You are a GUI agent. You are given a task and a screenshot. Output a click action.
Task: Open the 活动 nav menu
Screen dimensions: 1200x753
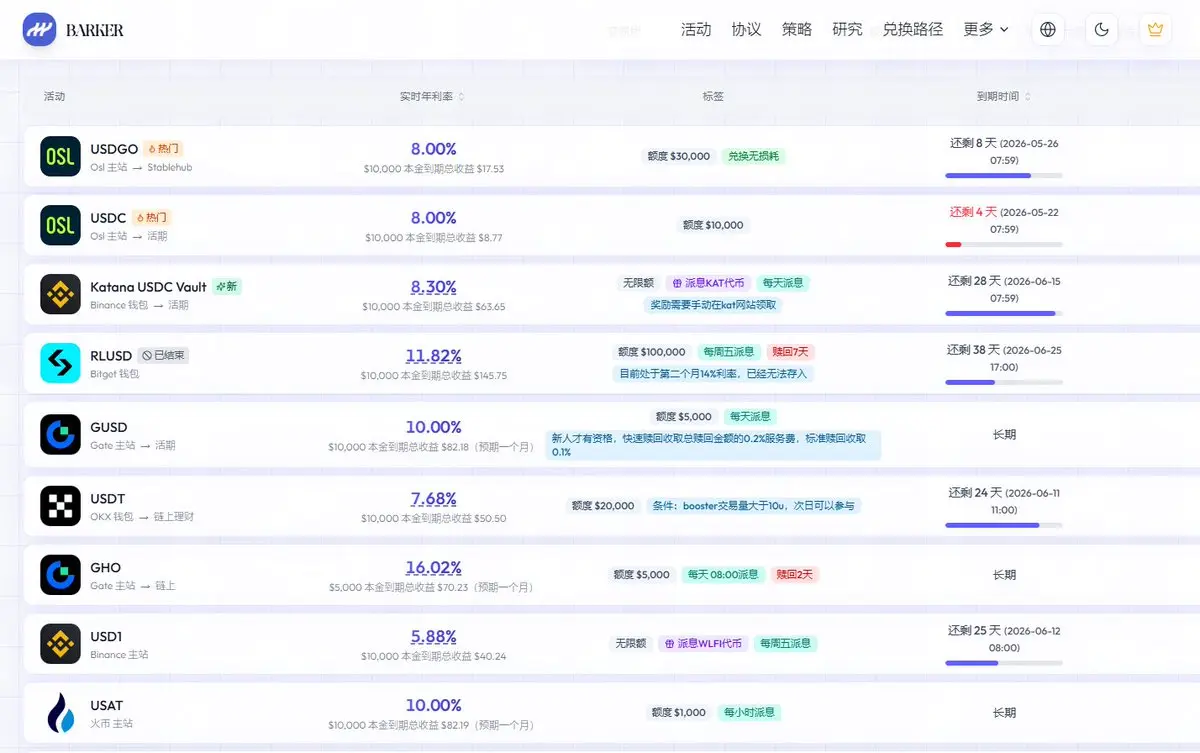tap(695, 29)
